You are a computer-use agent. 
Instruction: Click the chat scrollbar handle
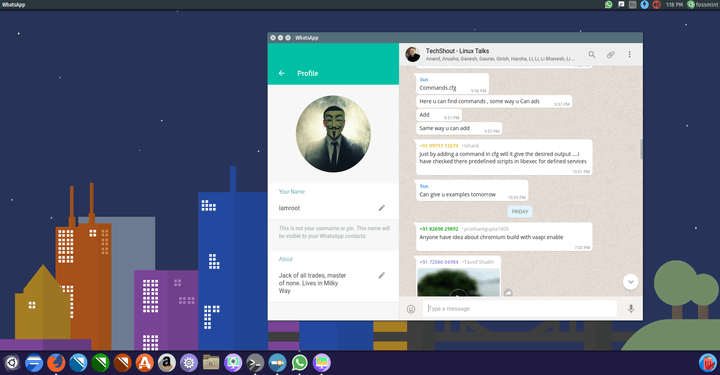pyautogui.click(x=641, y=149)
